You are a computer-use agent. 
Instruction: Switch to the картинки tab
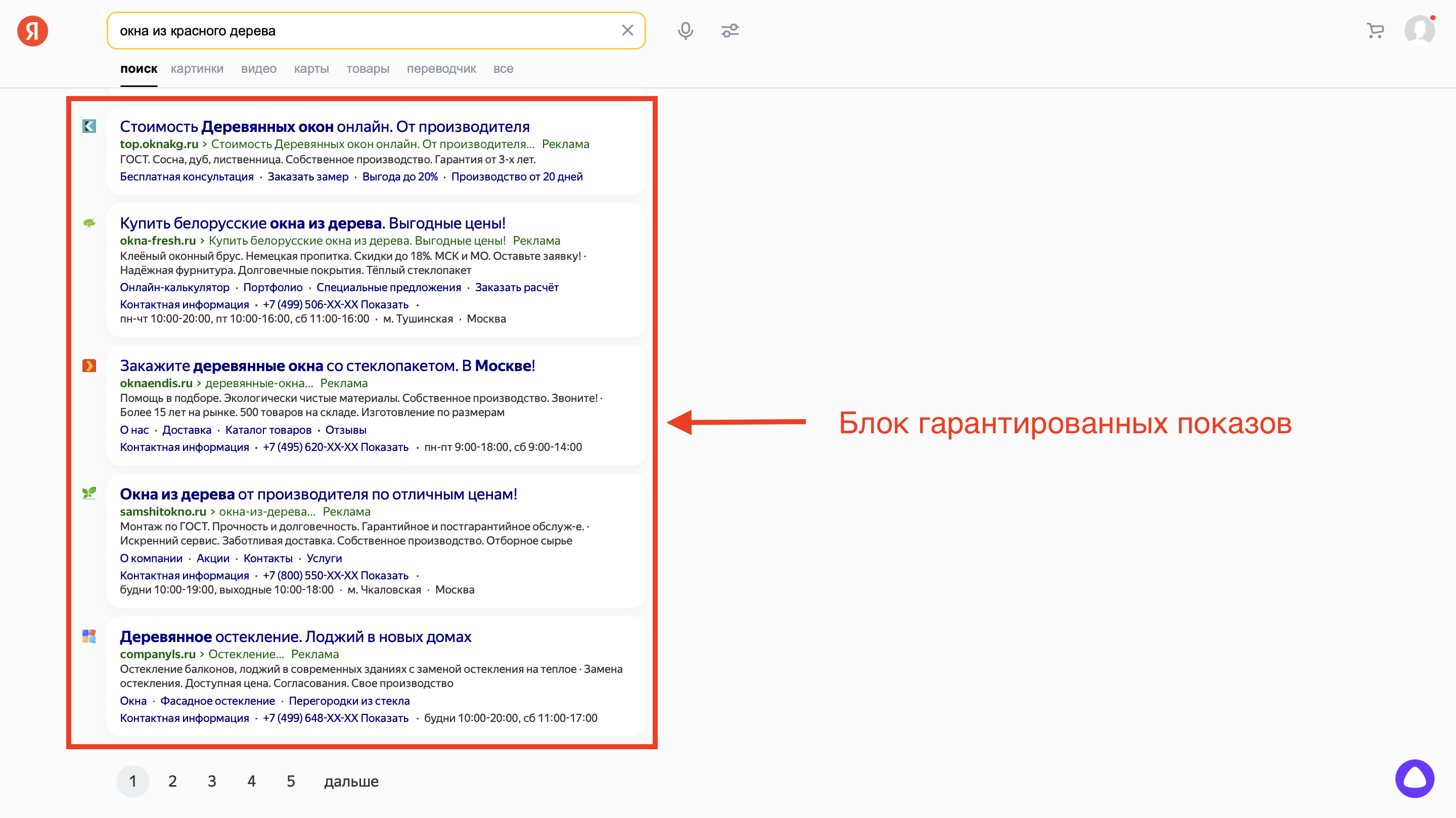(x=197, y=68)
